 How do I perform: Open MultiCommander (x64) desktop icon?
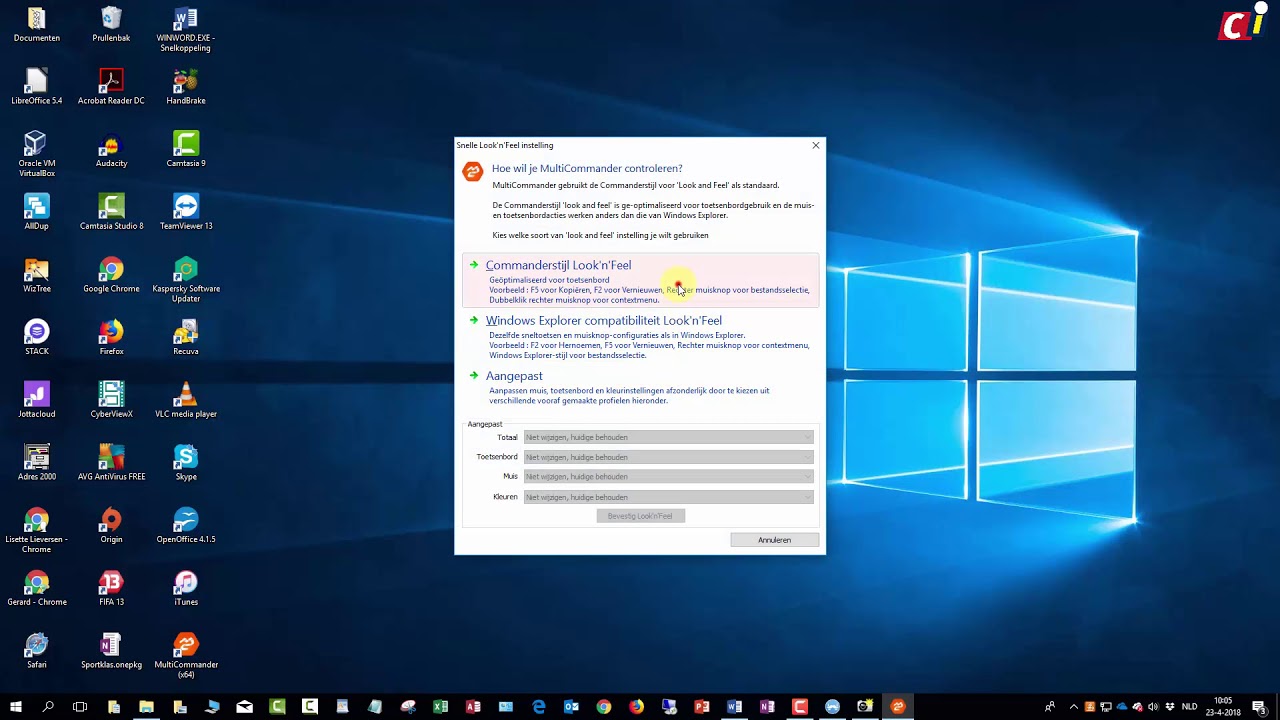[x=185, y=656]
